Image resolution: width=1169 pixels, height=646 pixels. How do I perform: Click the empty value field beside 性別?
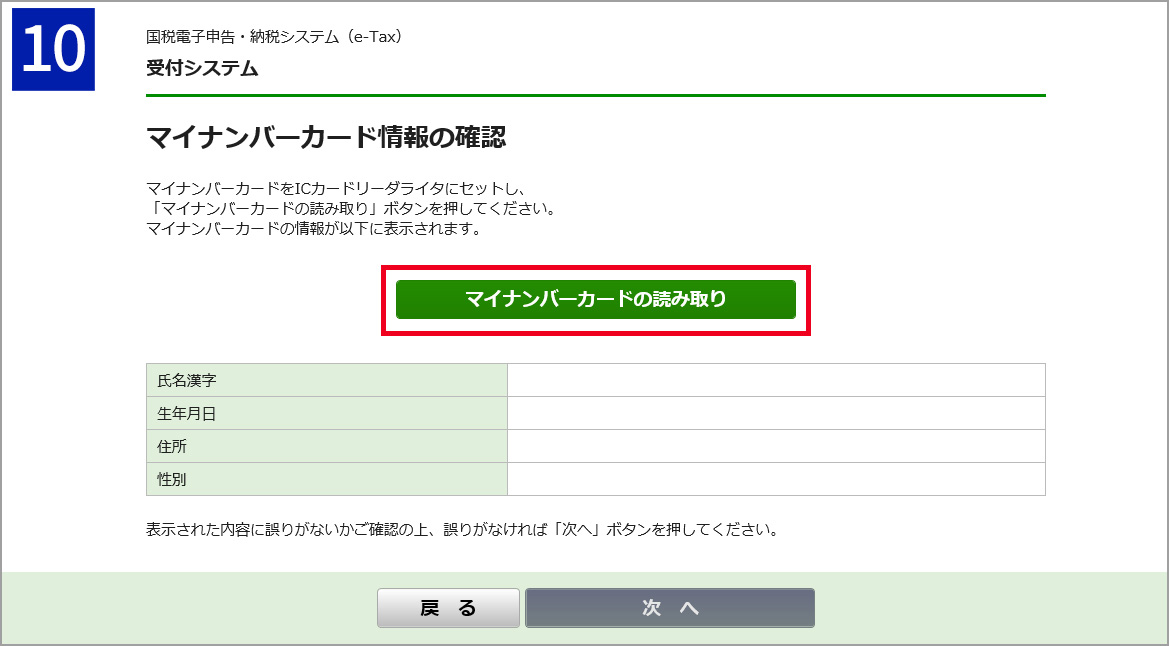click(x=776, y=479)
